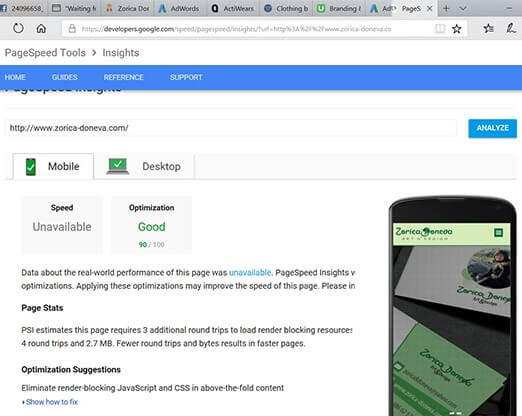Switch to the AdWords browser tab

(179, 8)
